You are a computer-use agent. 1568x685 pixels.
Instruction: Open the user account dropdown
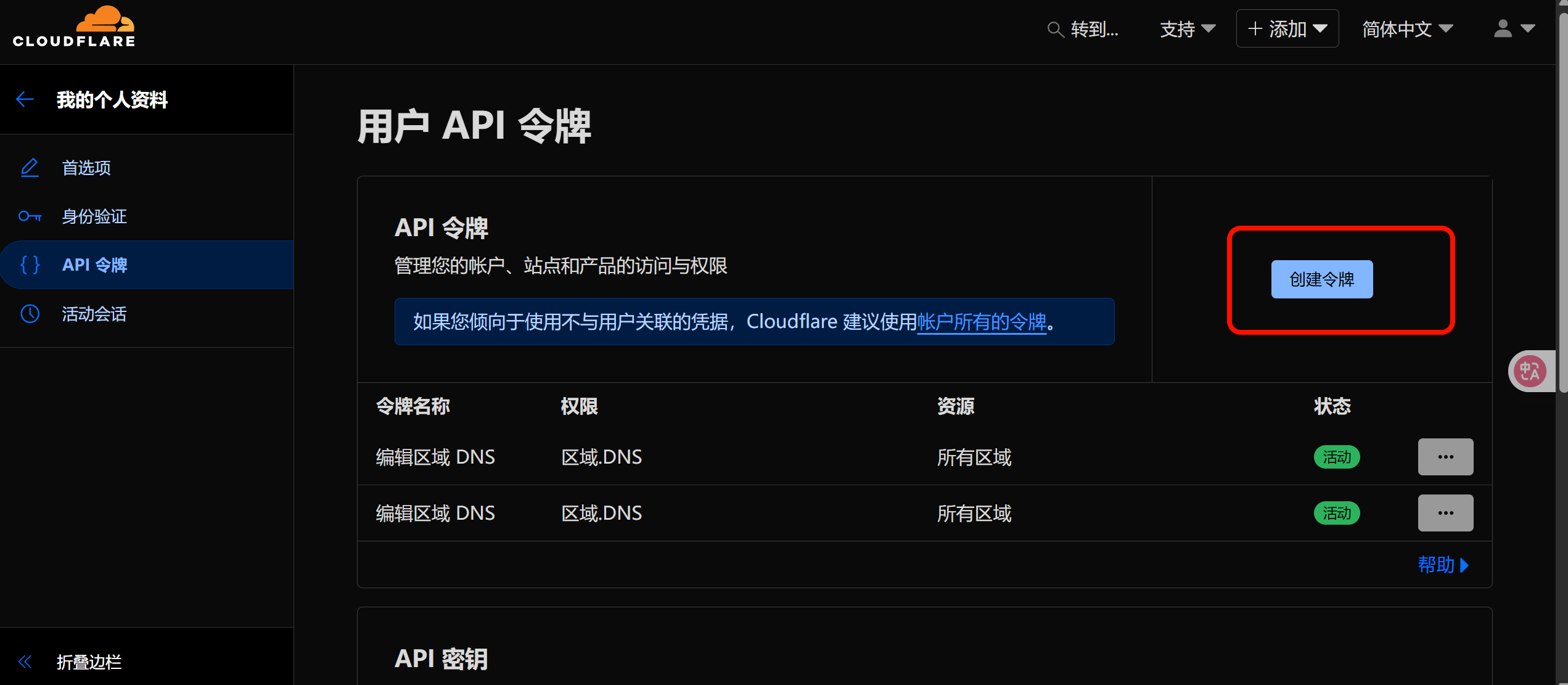click(1513, 28)
